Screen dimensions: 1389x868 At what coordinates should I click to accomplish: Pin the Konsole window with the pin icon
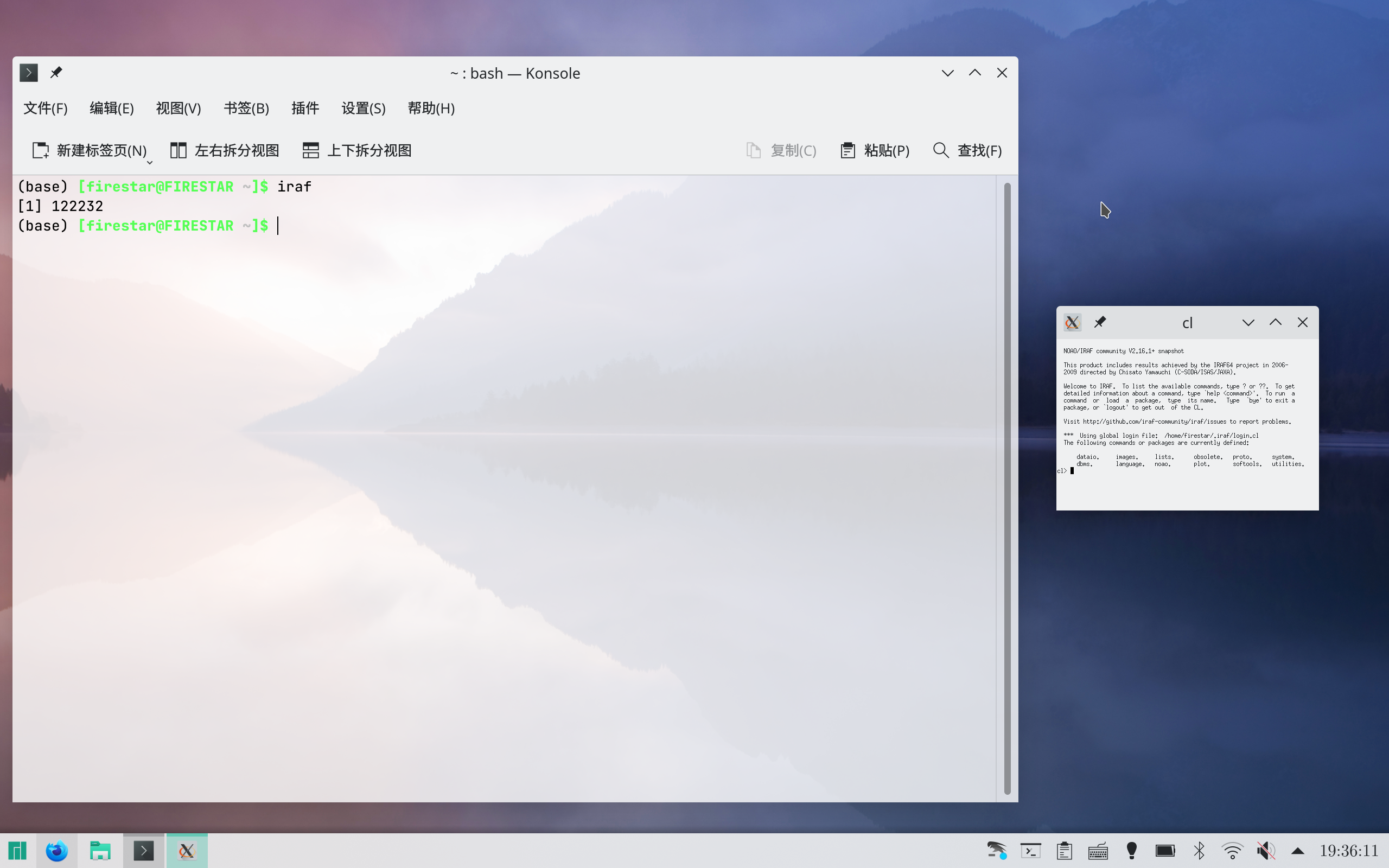click(x=56, y=72)
